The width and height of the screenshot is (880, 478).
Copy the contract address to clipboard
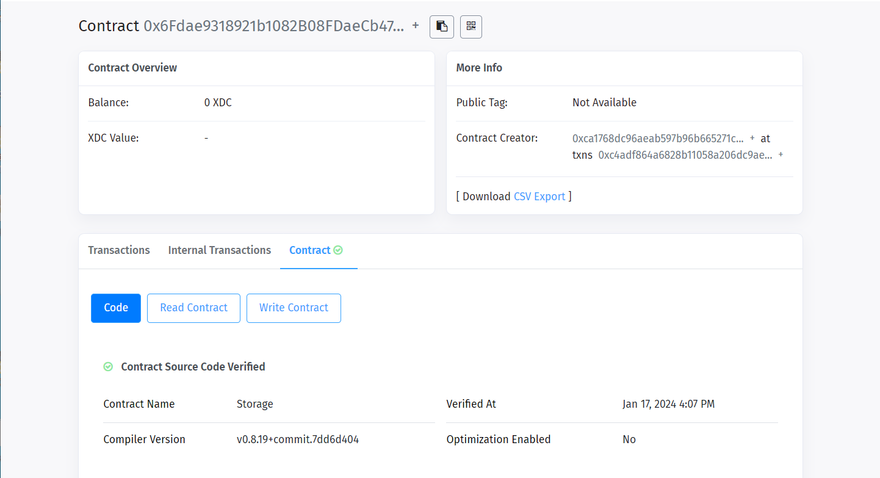[442, 26]
